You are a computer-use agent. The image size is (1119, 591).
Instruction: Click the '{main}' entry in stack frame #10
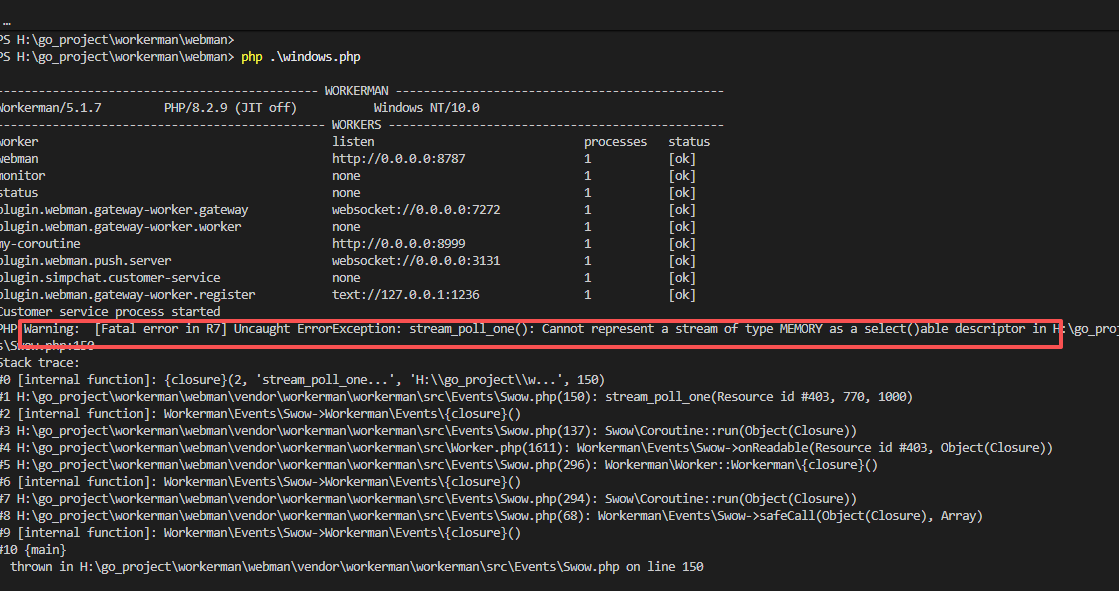coord(44,550)
